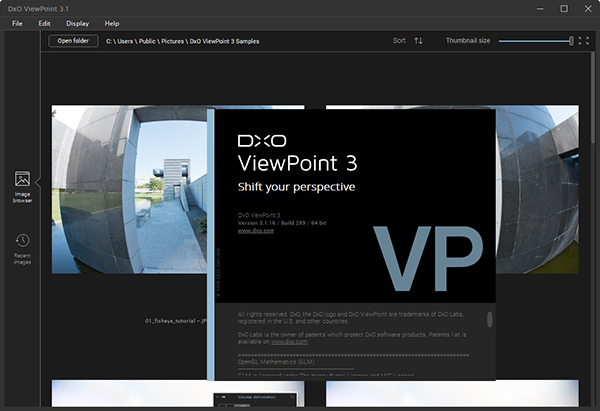Click the Open folder button
This screenshot has height=411, width=600.
[73, 41]
